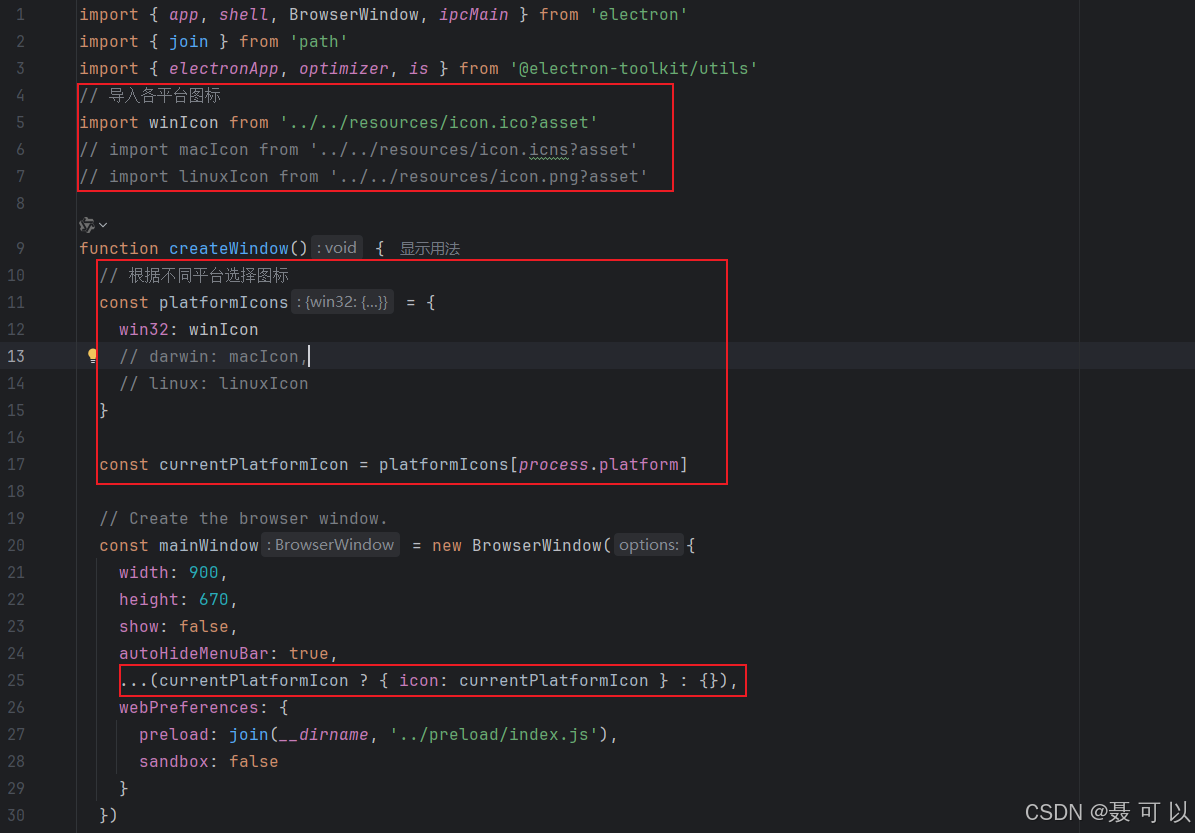Click the '// linux: linuxIcon' comment
Viewport: 1195px width, 833px height.
[x=213, y=383]
